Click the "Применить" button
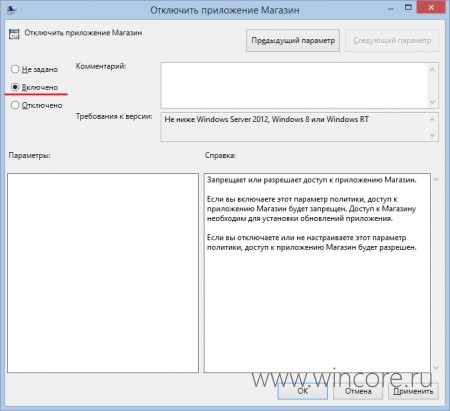 coord(413,391)
